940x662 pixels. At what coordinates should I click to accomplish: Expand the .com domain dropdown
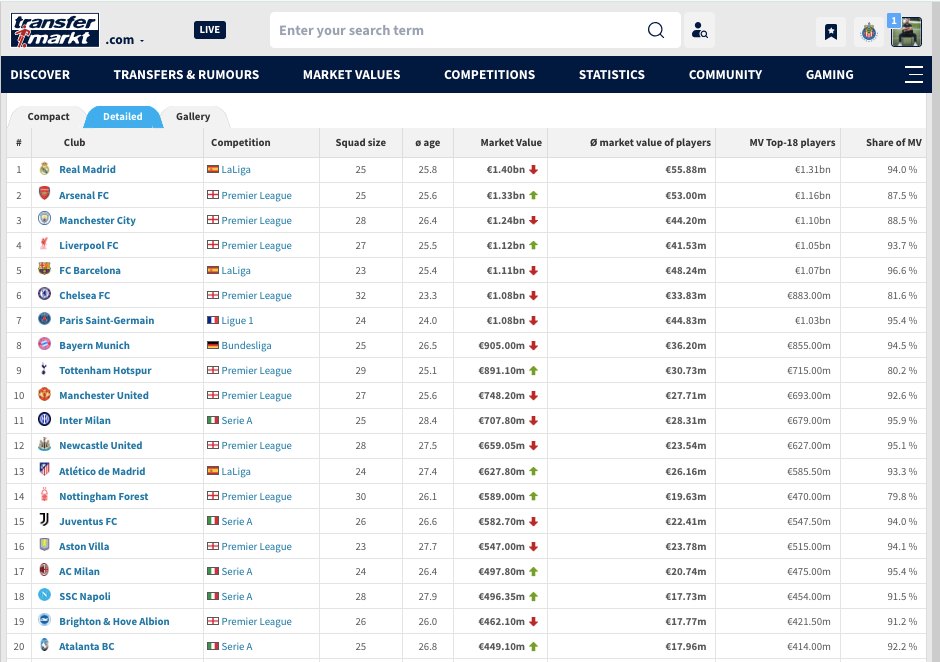click(x=125, y=40)
